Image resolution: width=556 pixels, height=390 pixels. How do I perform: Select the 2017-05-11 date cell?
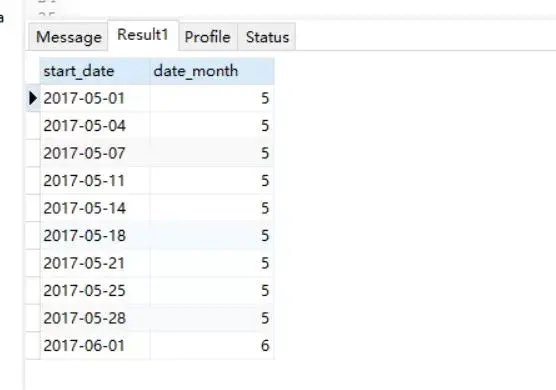coord(95,181)
